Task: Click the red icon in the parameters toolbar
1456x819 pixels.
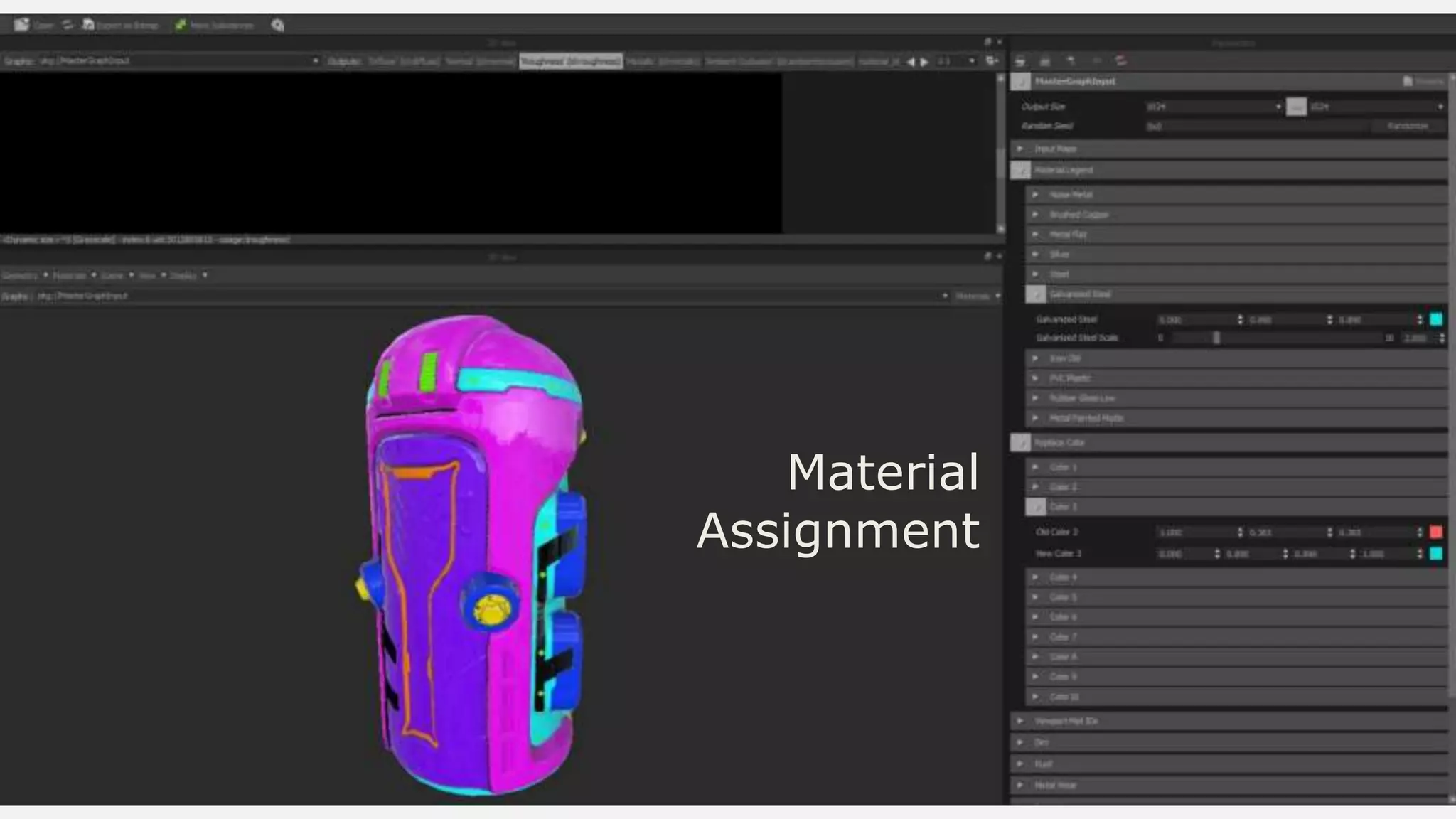Action: (x=1121, y=61)
